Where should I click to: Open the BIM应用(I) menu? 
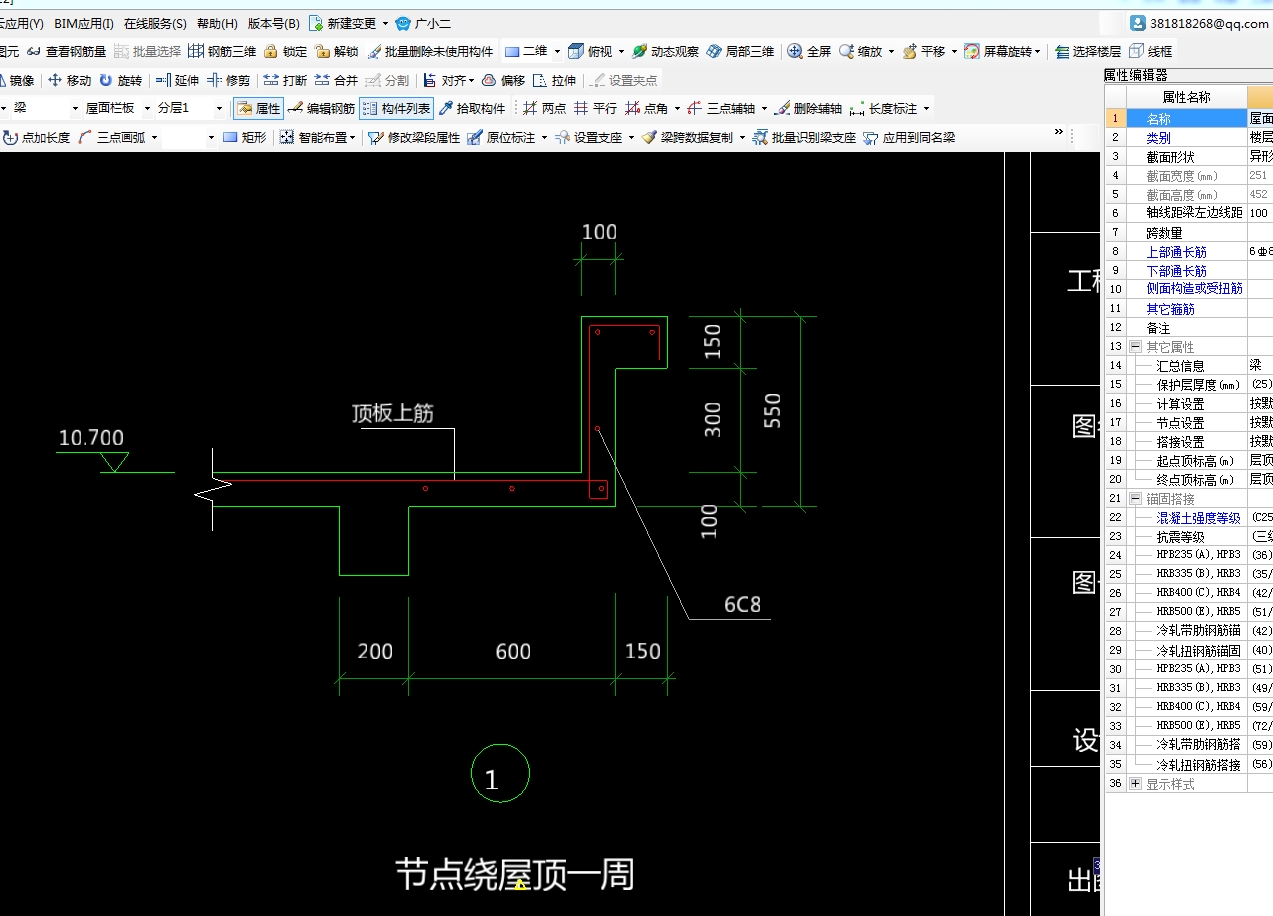(x=84, y=23)
